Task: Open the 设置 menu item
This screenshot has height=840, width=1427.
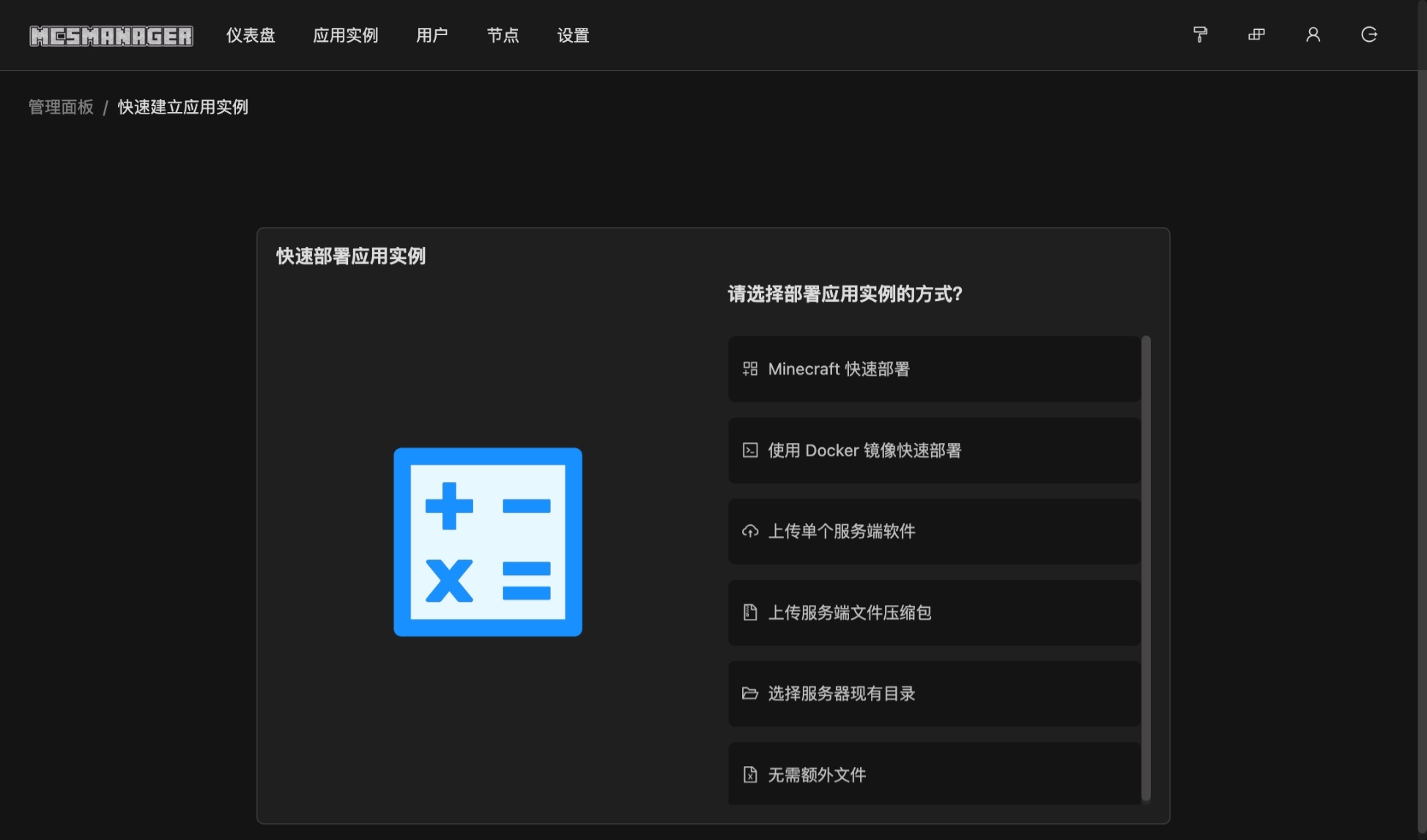Action: (x=573, y=35)
